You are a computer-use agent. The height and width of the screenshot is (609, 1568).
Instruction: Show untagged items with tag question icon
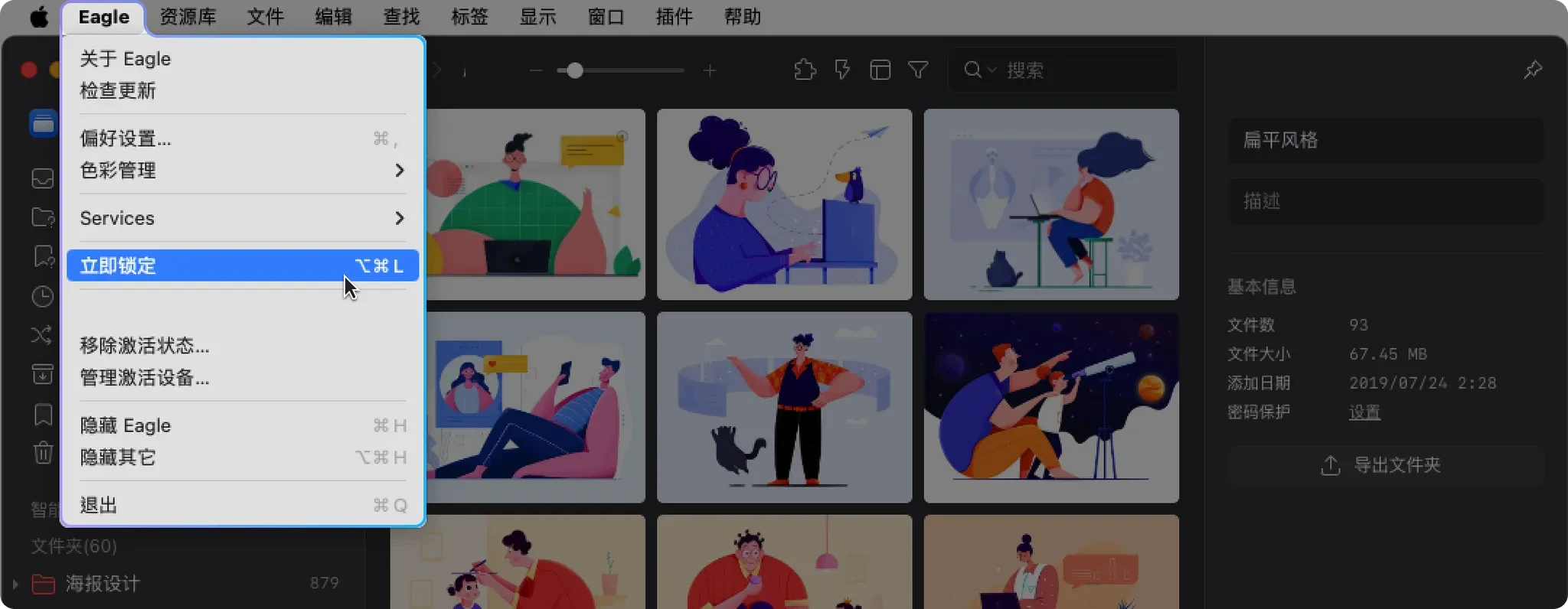(x=44, y=256)
